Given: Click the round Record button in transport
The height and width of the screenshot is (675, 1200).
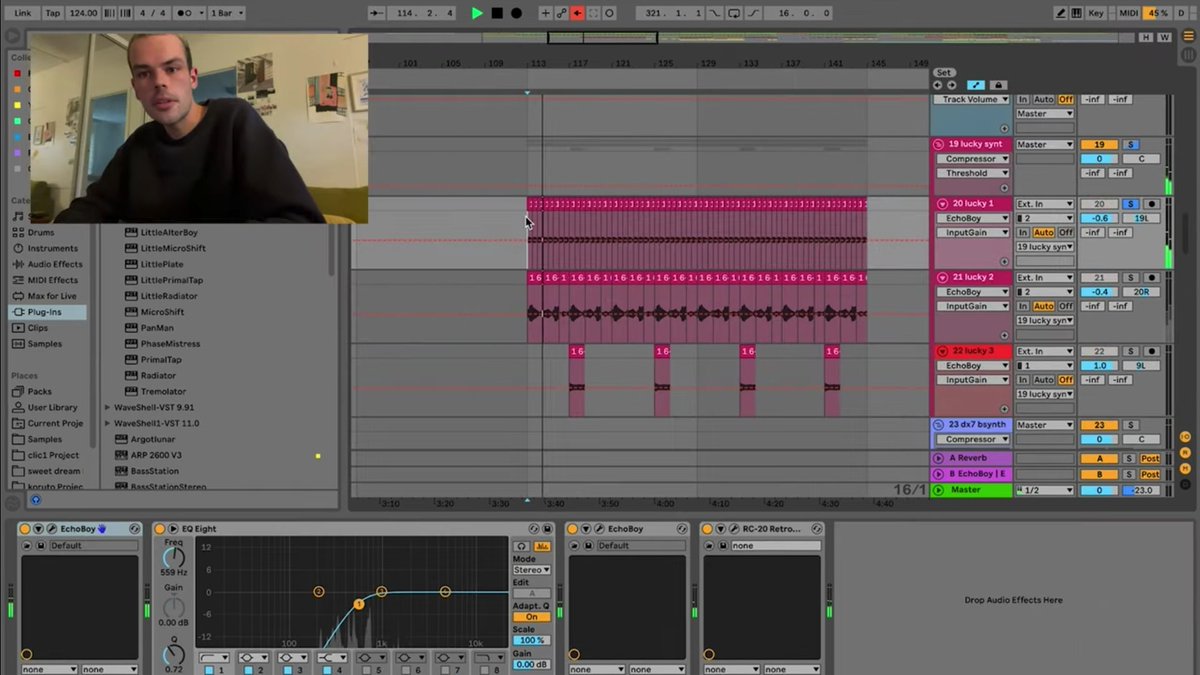Looking at the screenshot, I should tap(516, 13).
